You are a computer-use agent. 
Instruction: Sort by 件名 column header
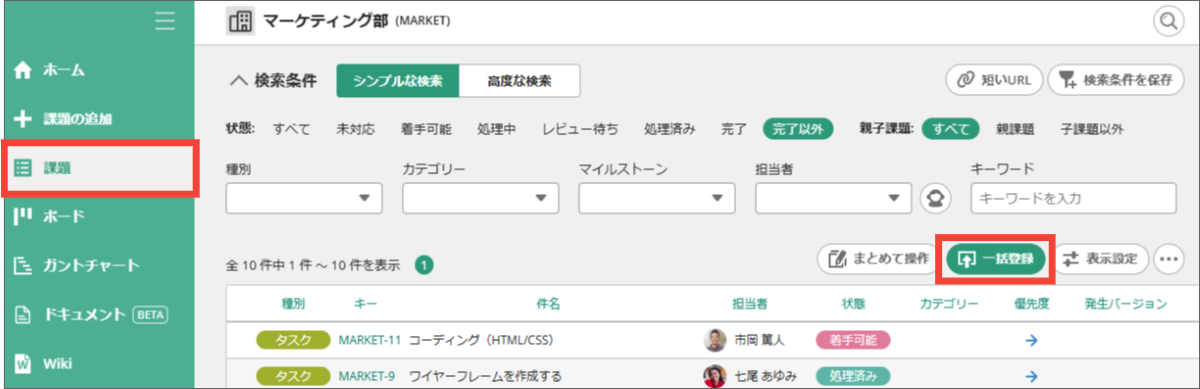pos(548,303)
